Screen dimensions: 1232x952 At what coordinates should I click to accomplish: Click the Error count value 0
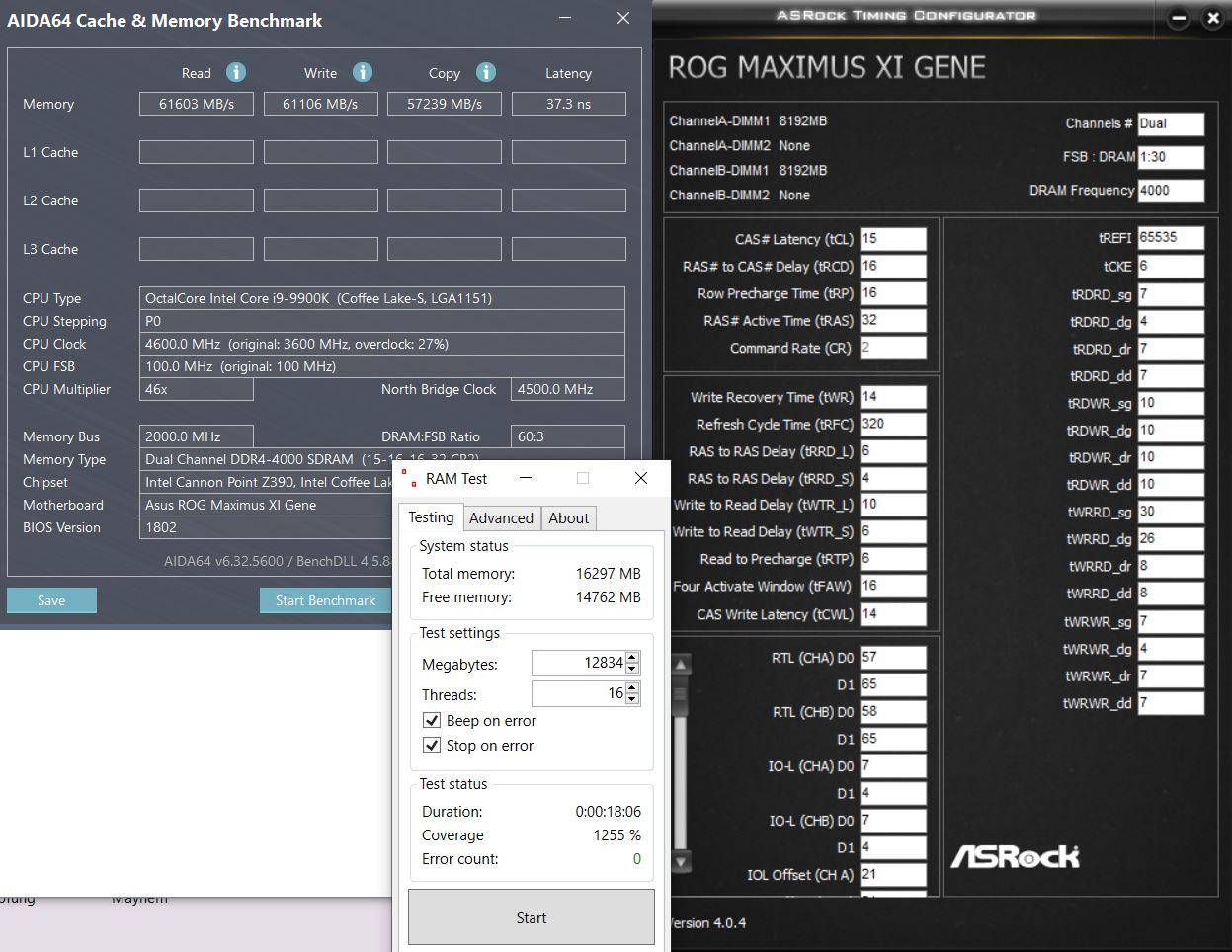pyautogui.click(x=636, y=859)
